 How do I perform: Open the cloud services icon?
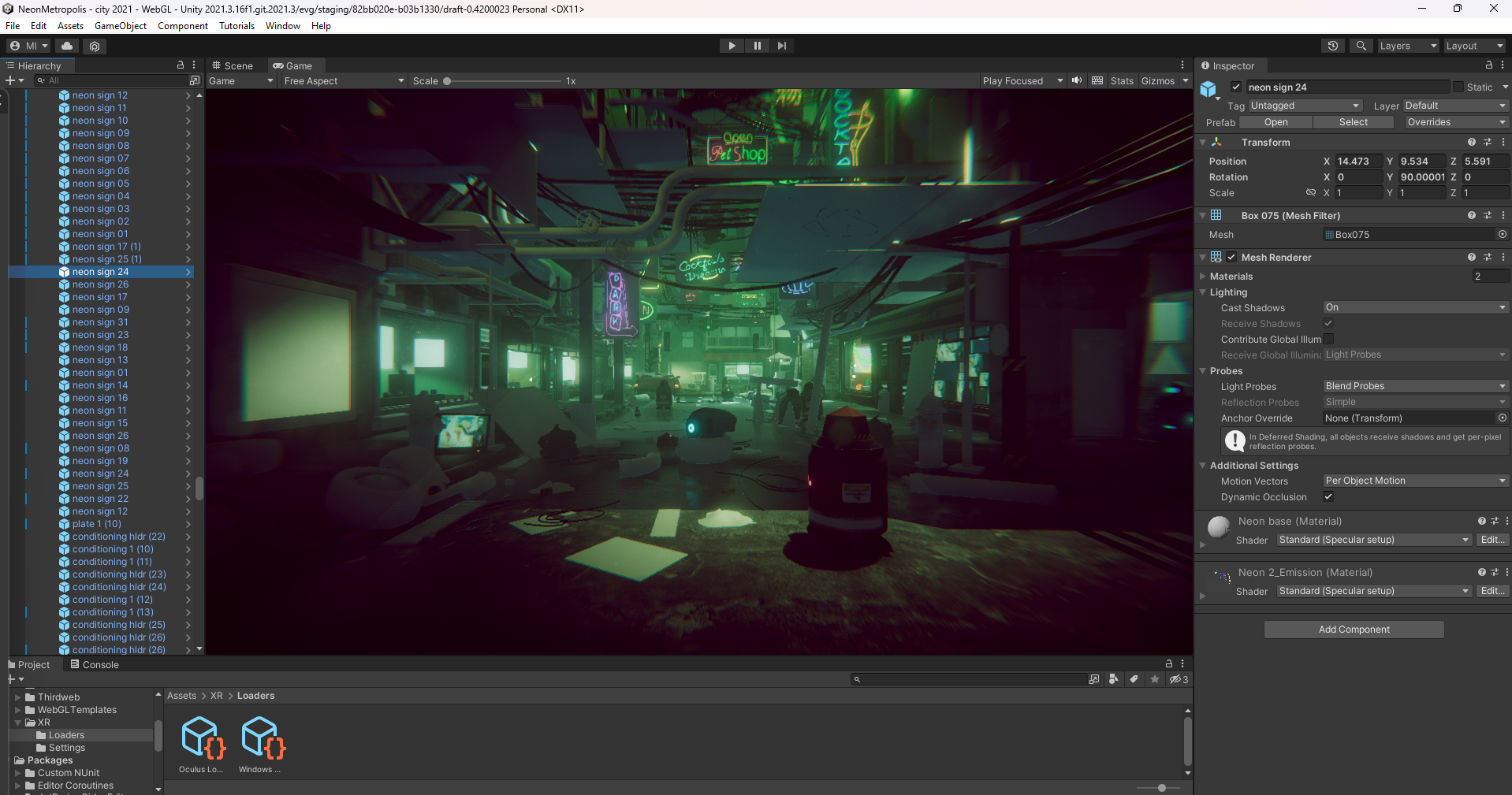coord(67,46)
